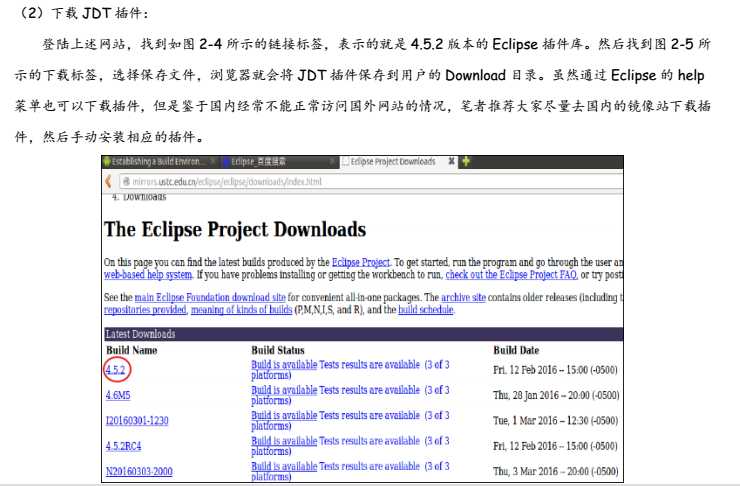
Task: Click the document heading (2) 下载 JDT 插件
Action: point(81,13)
